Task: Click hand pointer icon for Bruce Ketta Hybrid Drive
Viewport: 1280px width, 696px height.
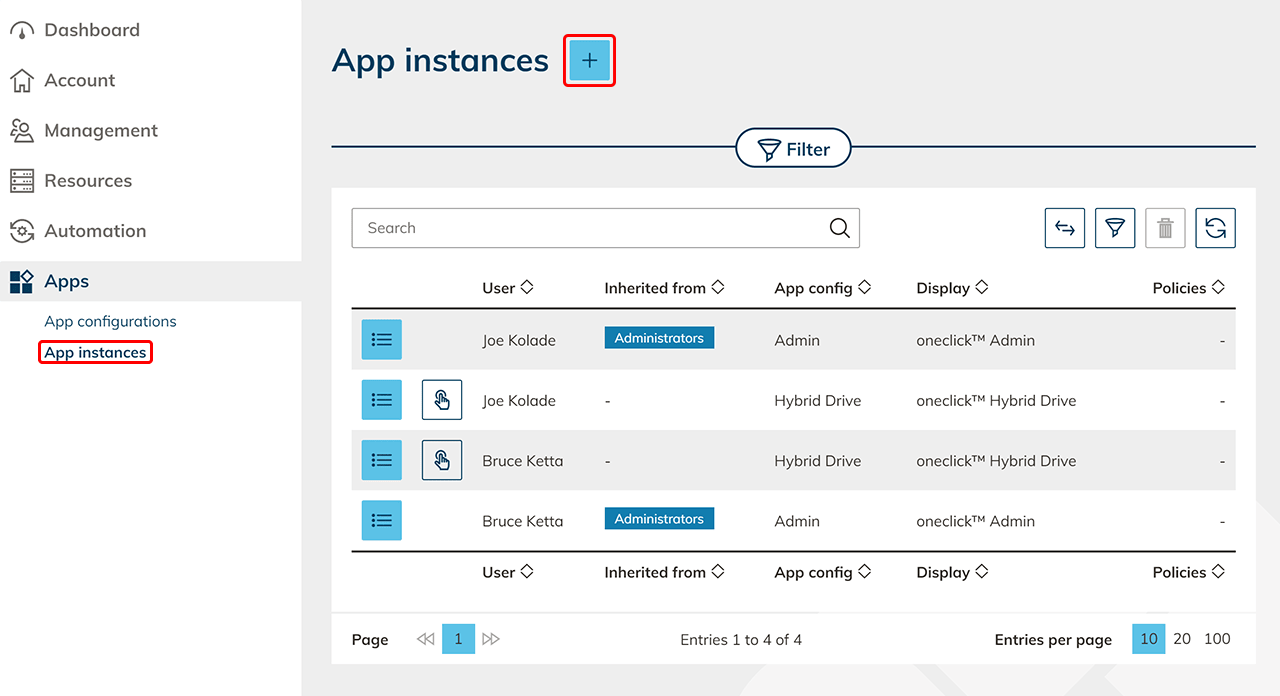Action: (x=442, y=460)
